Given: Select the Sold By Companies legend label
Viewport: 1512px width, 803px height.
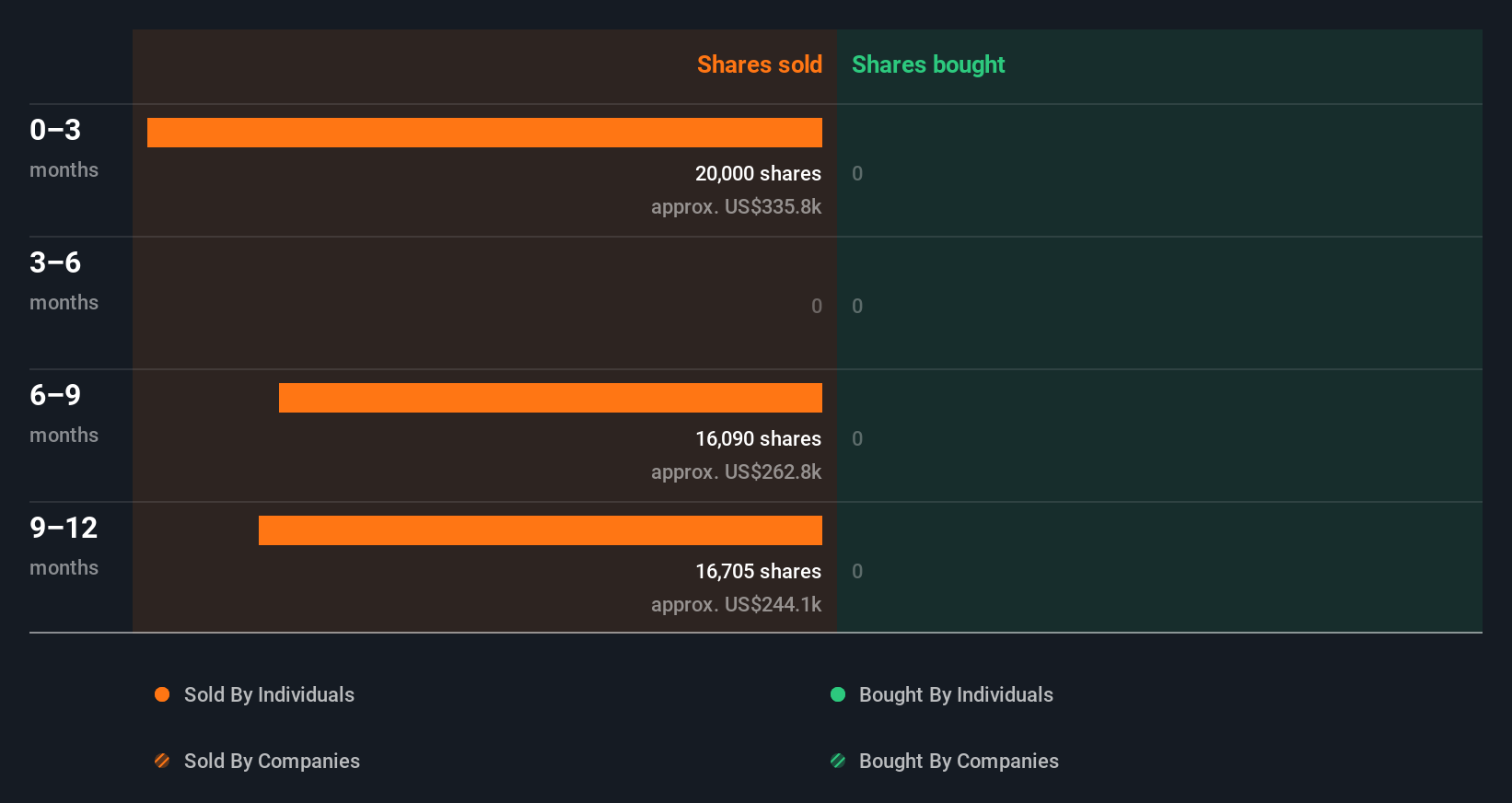Looking at the screenshot, I should [272, 761].
